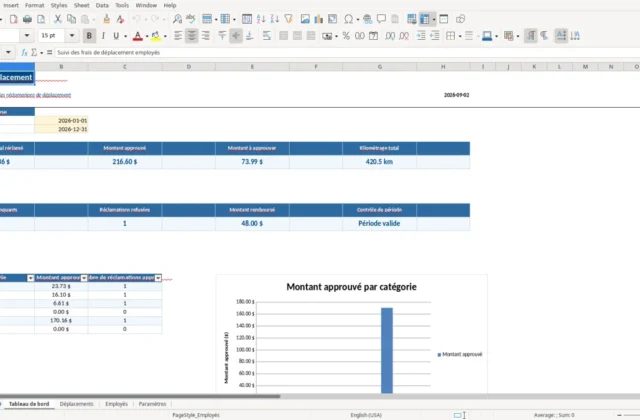Apply AutoFilter funnel icon
Viewport: 640px width, 420px height.
pos(289,19)
